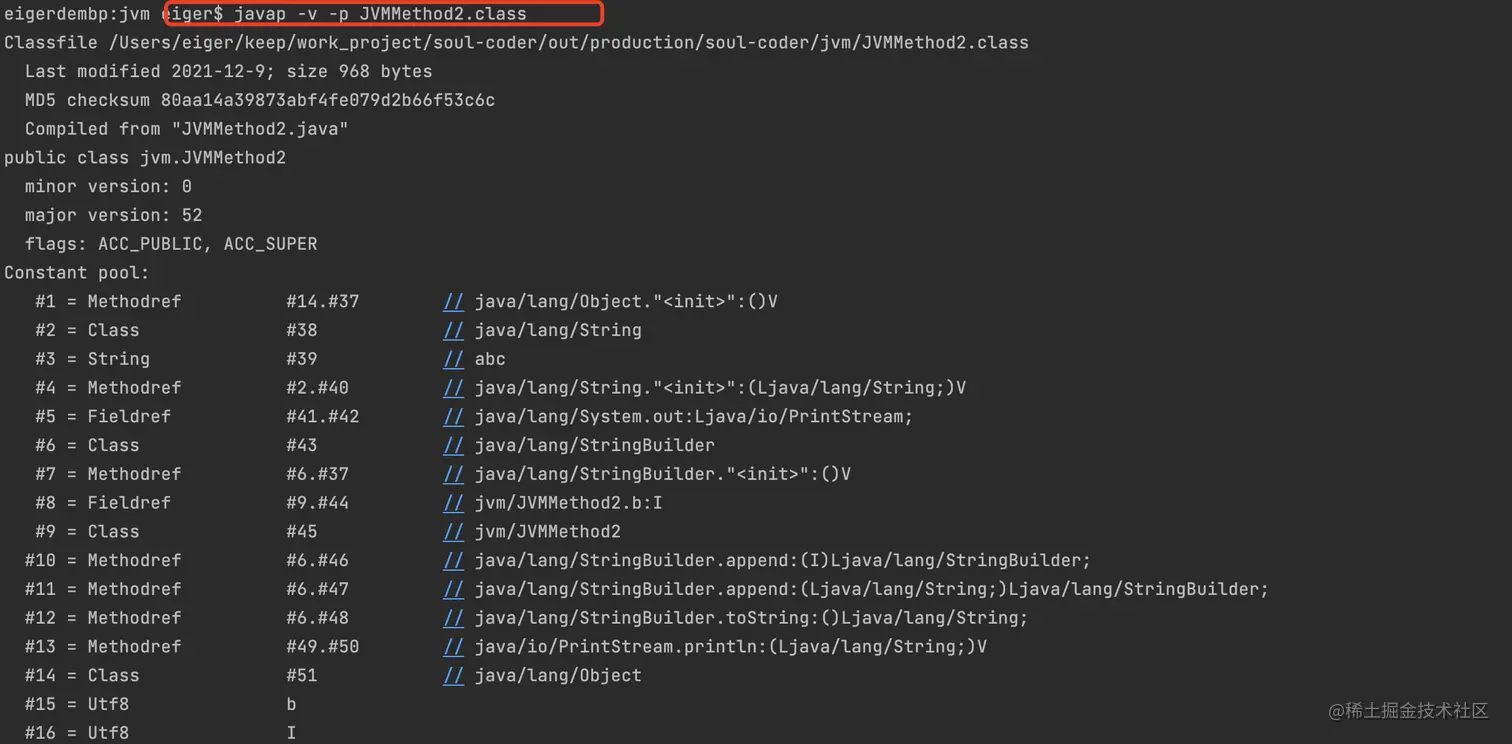Click the // link before StringBuilder."<init>"
The image size is (1512, 744).
pyautogui.click(x=454, y=474)
